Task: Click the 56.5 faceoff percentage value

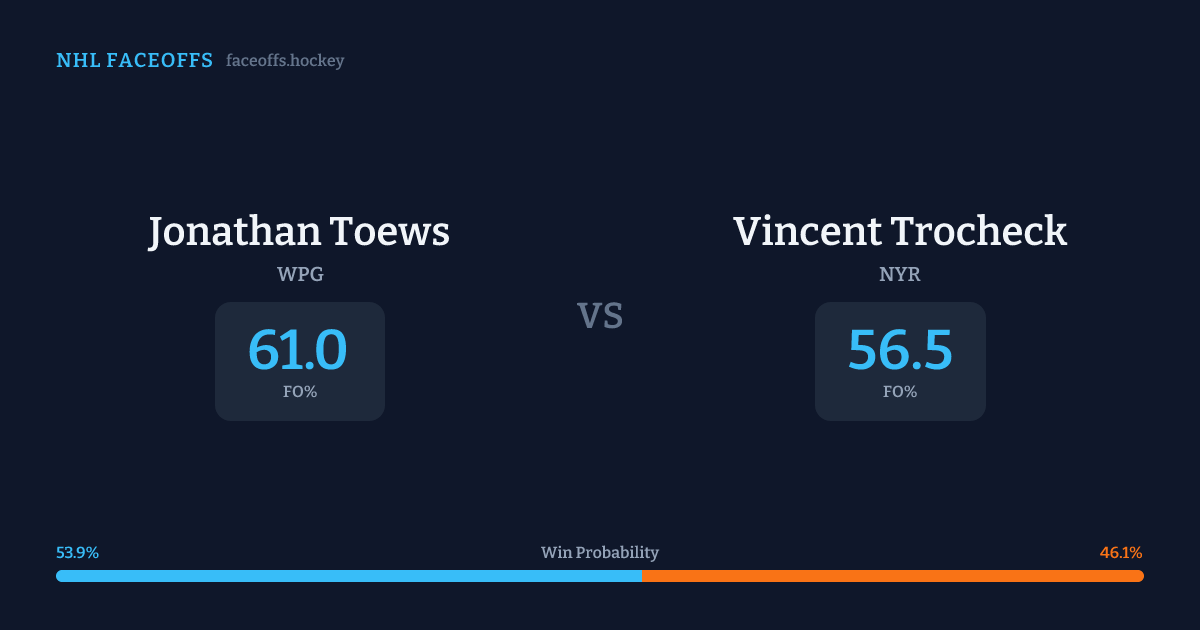Action: pos(900,350)
